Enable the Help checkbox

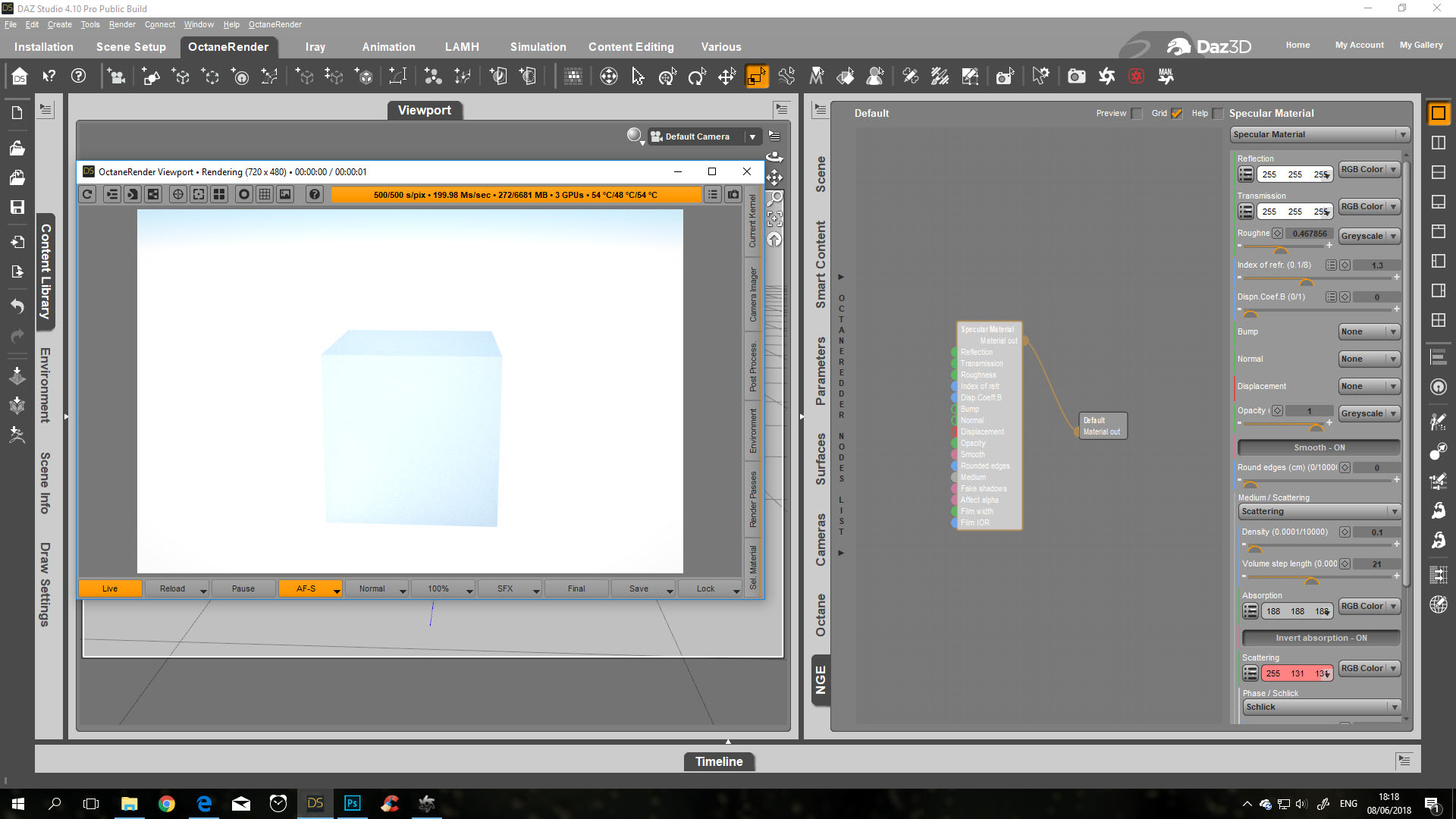pyautogui.click(x=1218, y=114)
